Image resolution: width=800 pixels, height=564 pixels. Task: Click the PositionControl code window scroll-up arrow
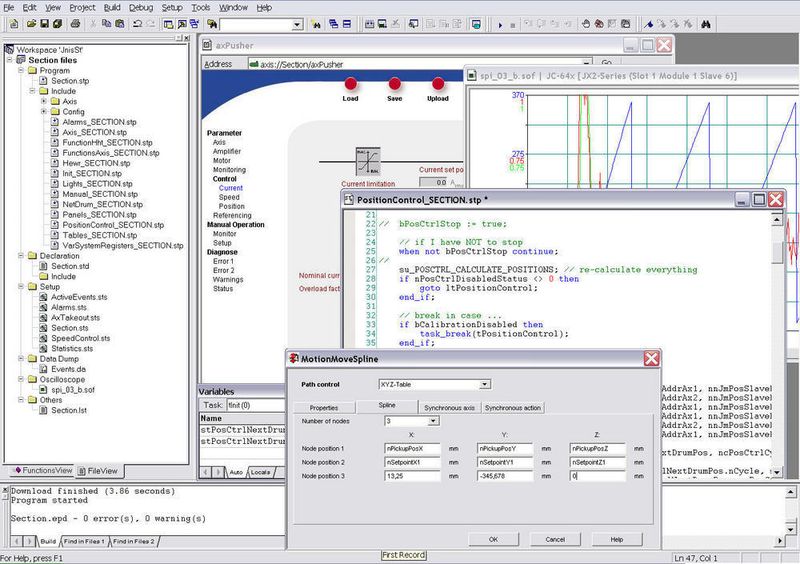(x=777, y=219)
